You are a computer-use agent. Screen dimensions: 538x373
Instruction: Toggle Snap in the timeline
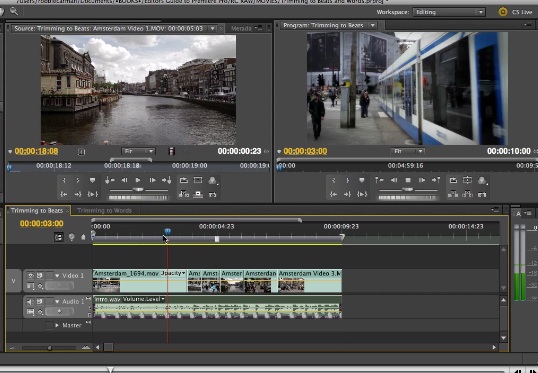59,237
